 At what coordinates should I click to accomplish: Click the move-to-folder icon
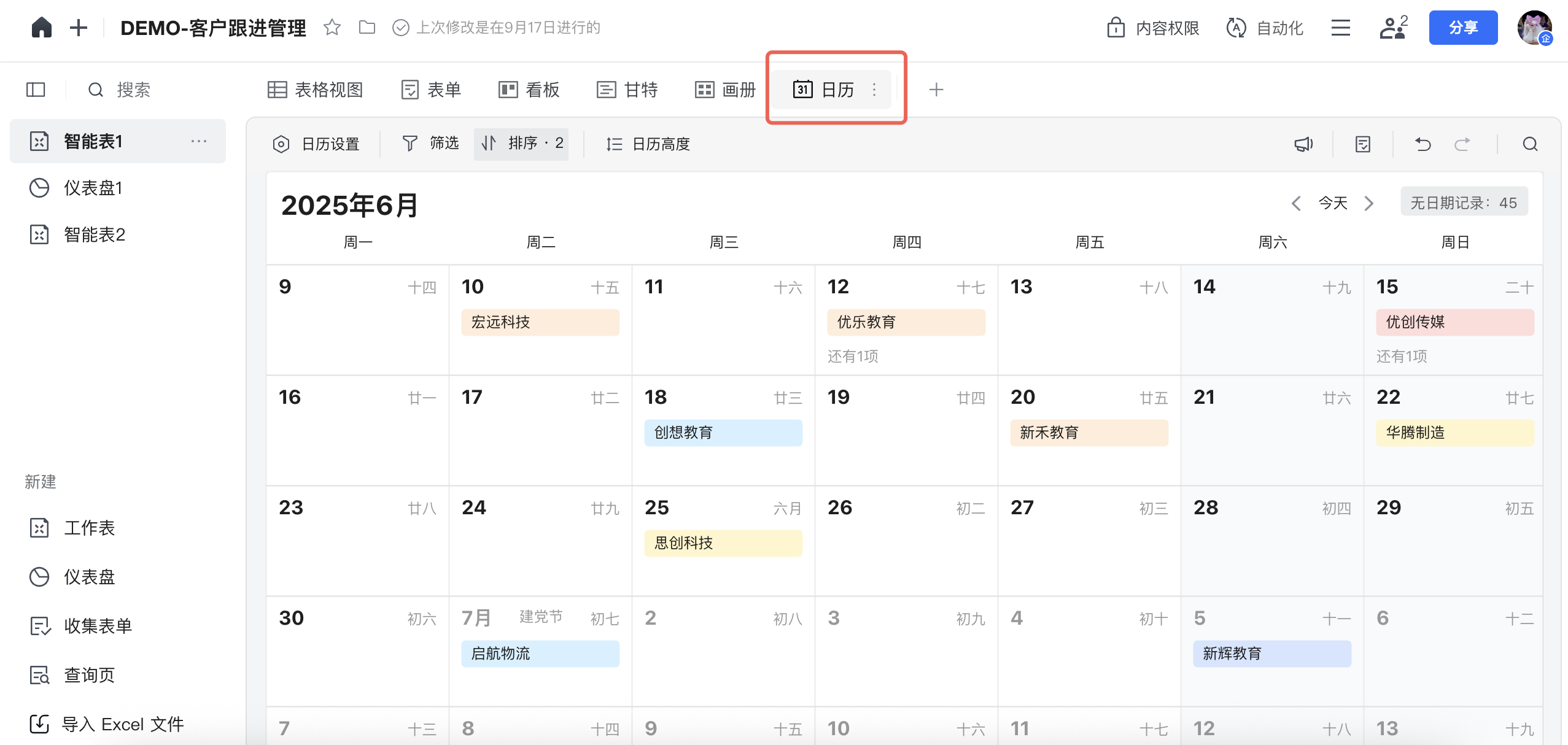point(367,28)
